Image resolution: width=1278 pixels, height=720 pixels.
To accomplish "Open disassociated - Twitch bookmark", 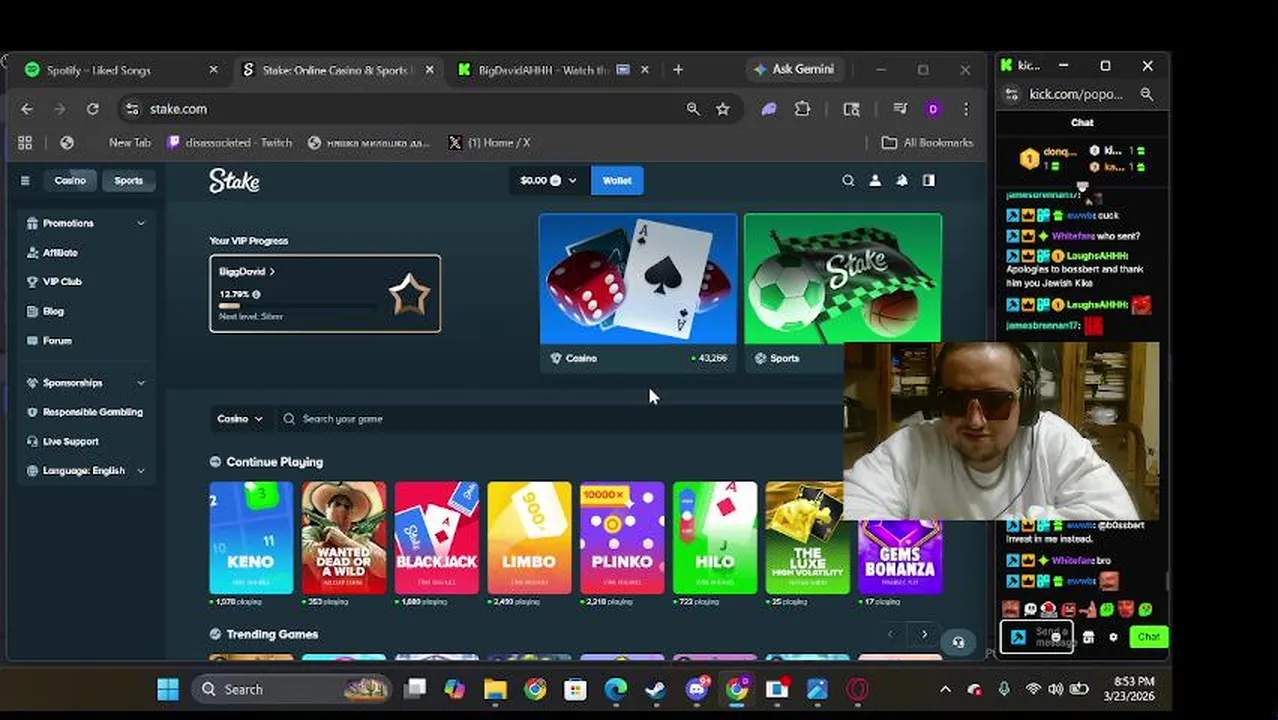I will click(x=229, y=143).
